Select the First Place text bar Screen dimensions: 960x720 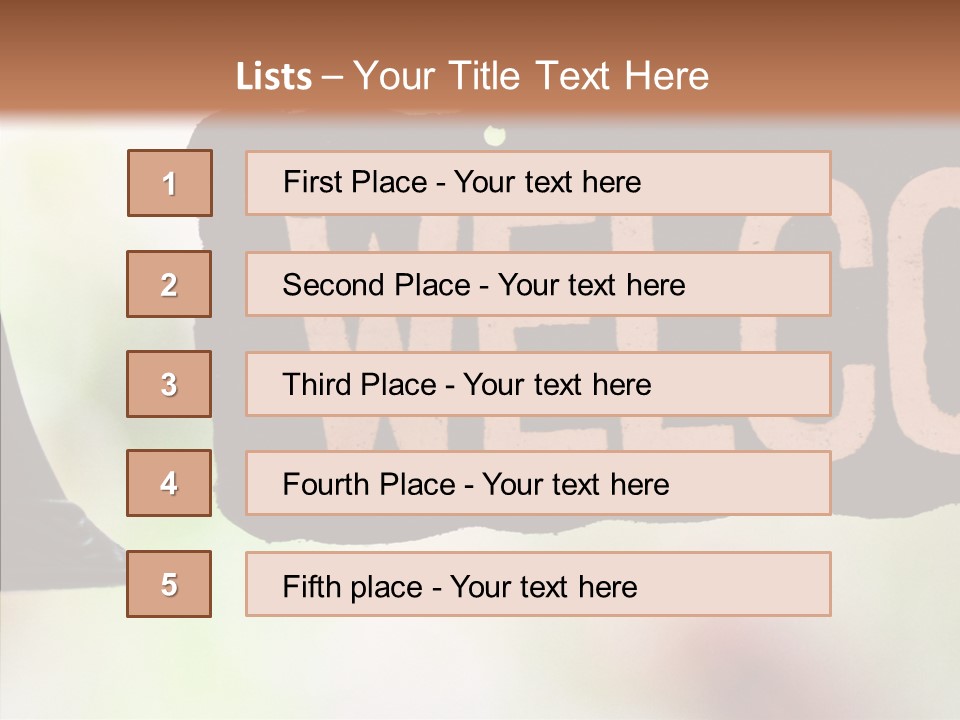pyautogui.click(x=538, y=183)
